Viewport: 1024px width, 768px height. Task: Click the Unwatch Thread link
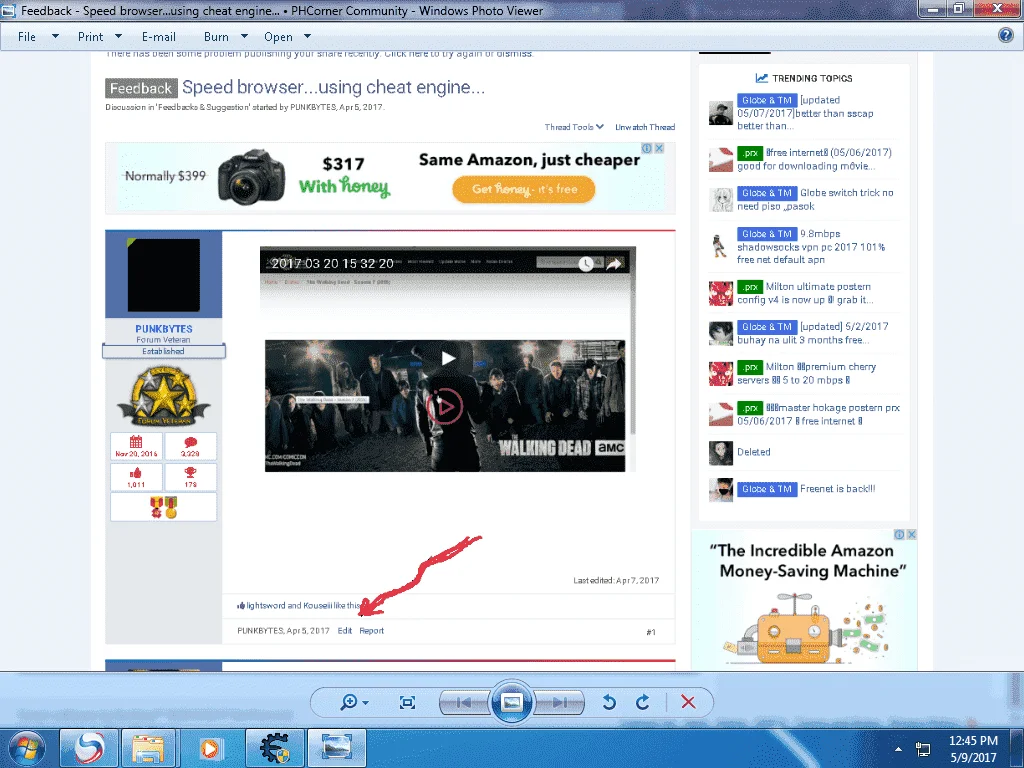click(x=645, y=127)
